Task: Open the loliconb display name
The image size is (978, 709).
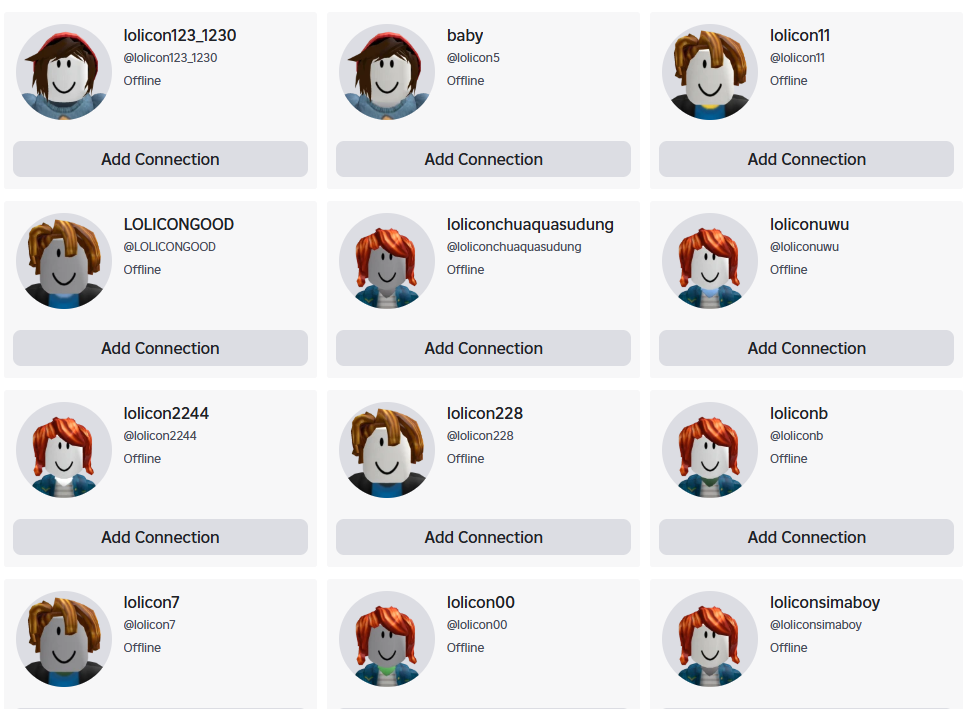Action: (x=798, y=413)
